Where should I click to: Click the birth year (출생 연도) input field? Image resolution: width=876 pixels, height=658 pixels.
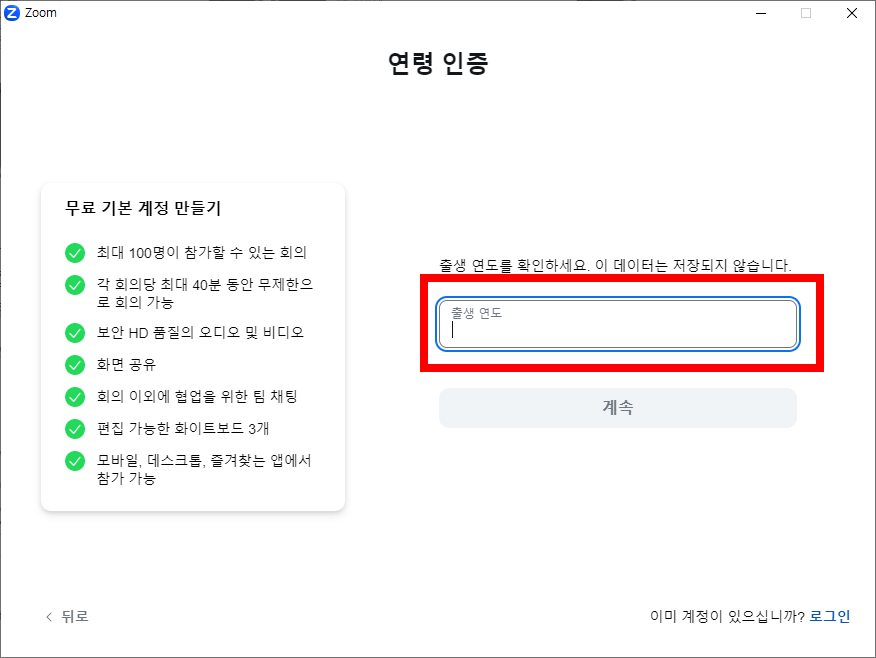click(618, 324)
